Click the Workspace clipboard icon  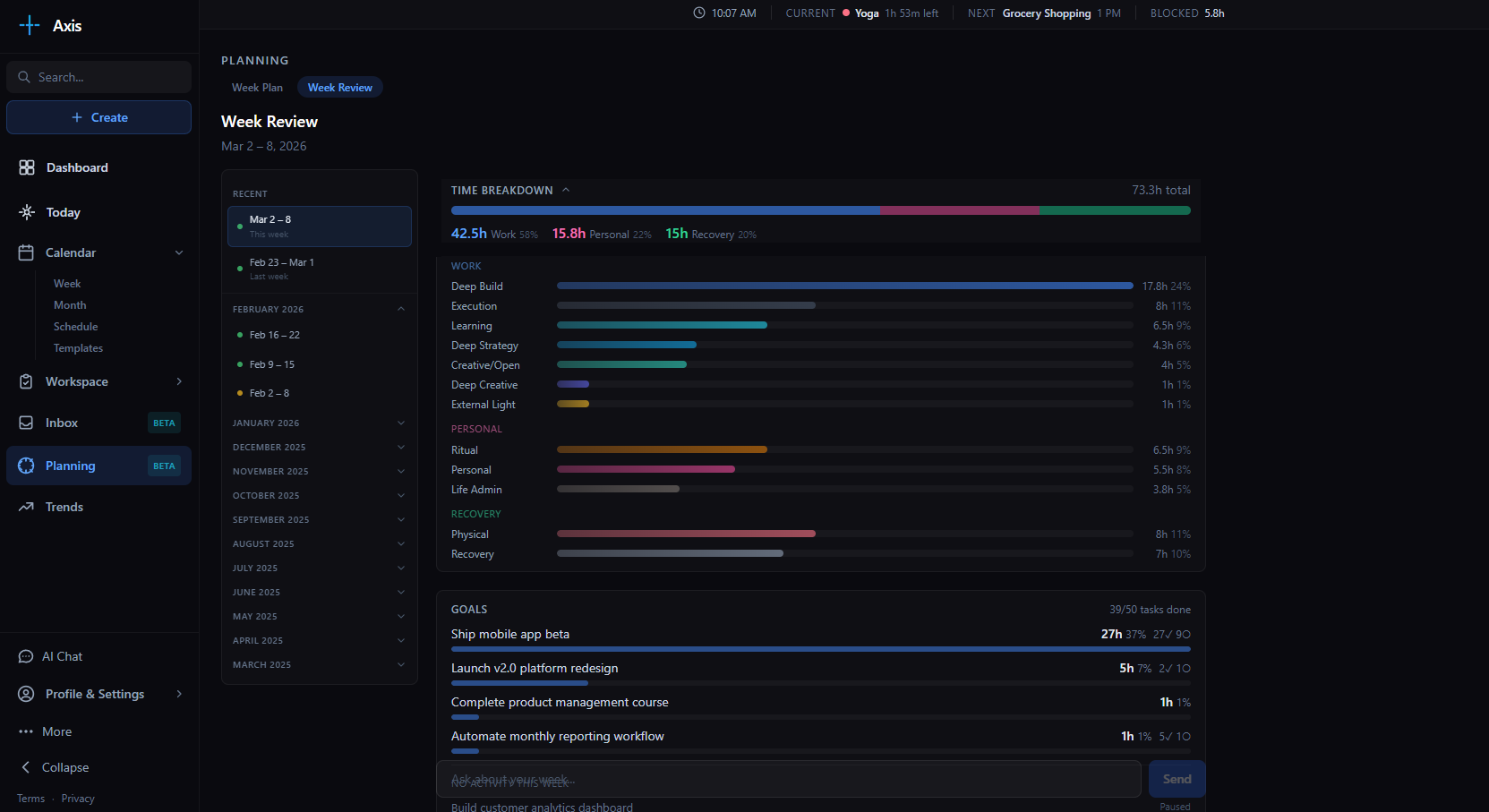click(x=26, y=381)
